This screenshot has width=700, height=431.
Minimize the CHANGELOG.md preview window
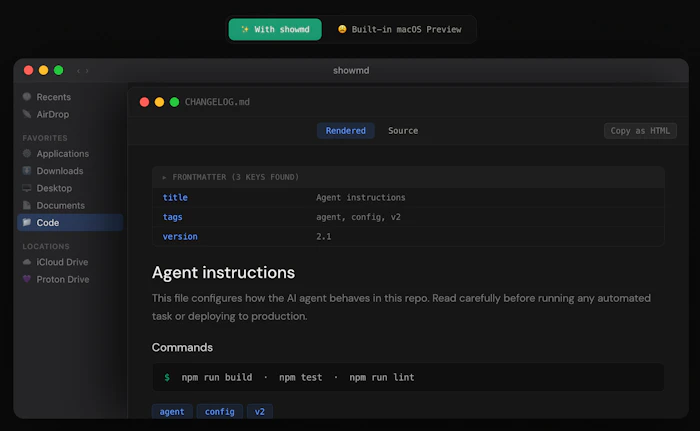pyautogui.click(x=159, y=102)
